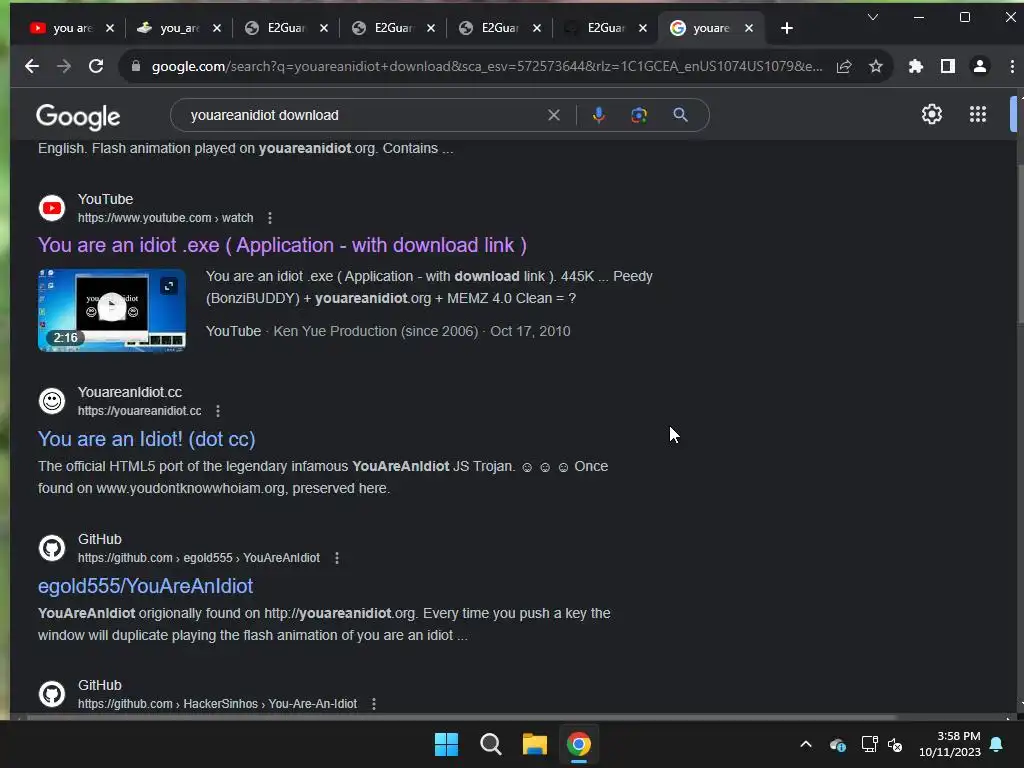This screenshot has width=1024, height=768.
Task: Open egold555/YouAreAnIdiot GitHub link
Action: 145,586
